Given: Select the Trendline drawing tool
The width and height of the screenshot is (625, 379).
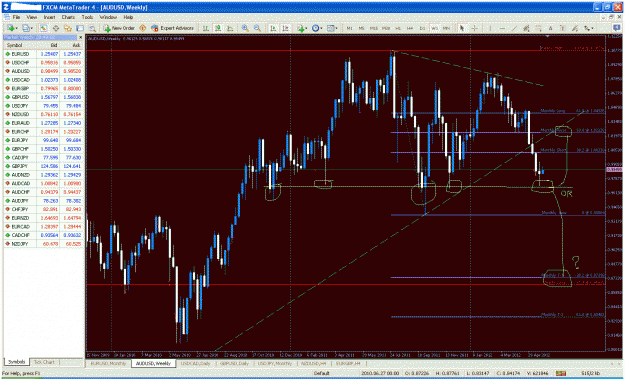Looking at the screenshot, I should point(514,28).
